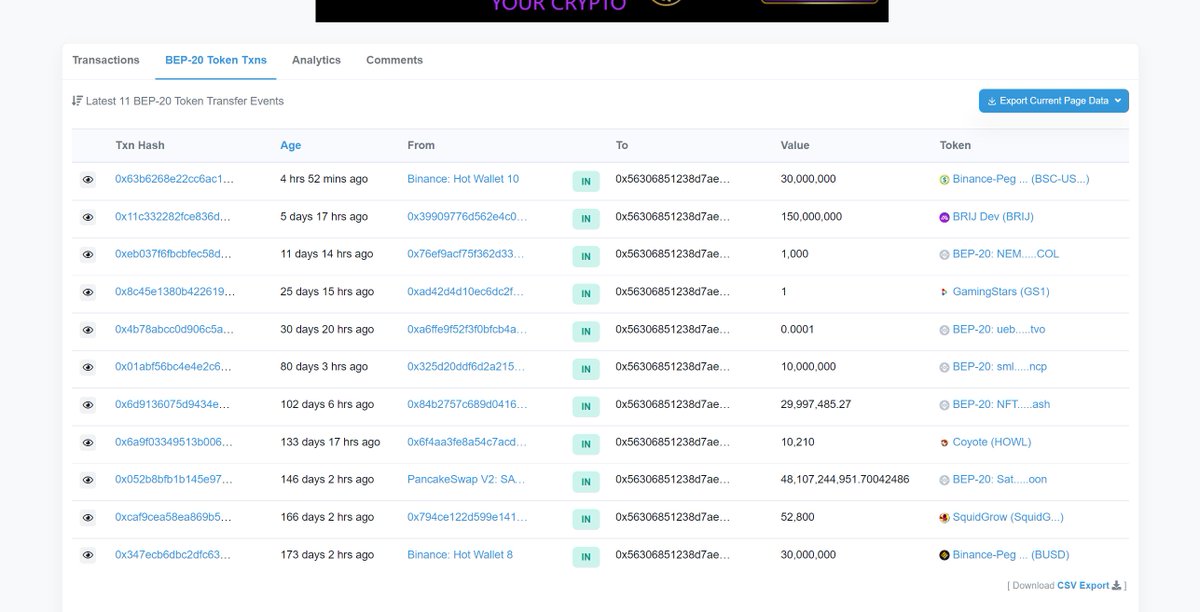Click the GamingStars token logo icon
The height and width of the screenshot is (612, 1200).
point(944,293)
